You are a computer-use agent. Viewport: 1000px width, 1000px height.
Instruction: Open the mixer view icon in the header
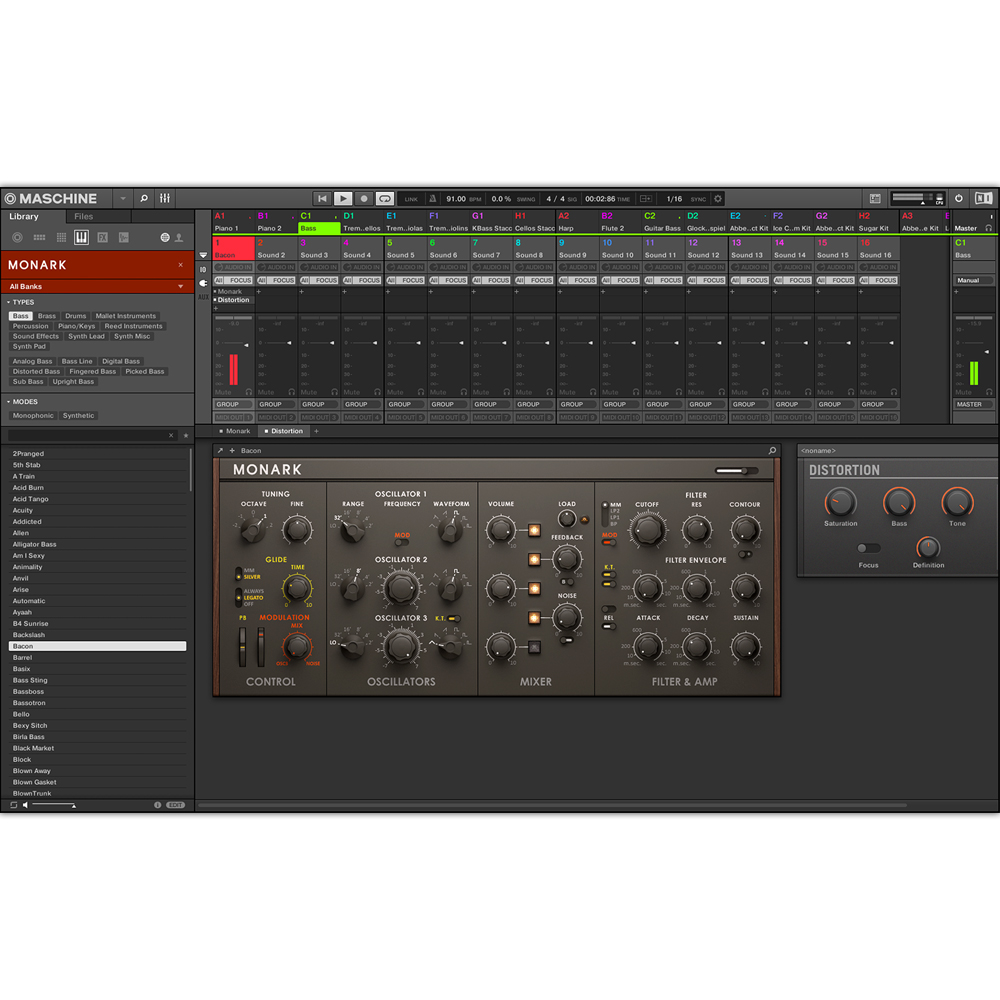click(165, 198)
